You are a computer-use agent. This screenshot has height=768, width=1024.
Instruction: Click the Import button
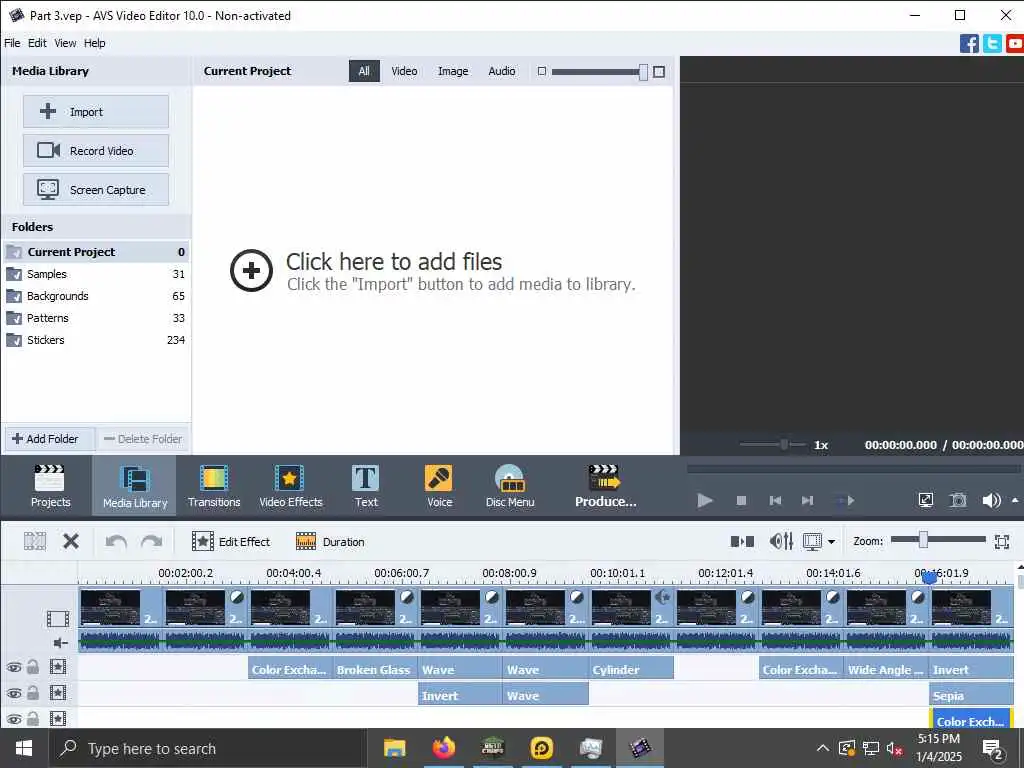coord(96,112)
